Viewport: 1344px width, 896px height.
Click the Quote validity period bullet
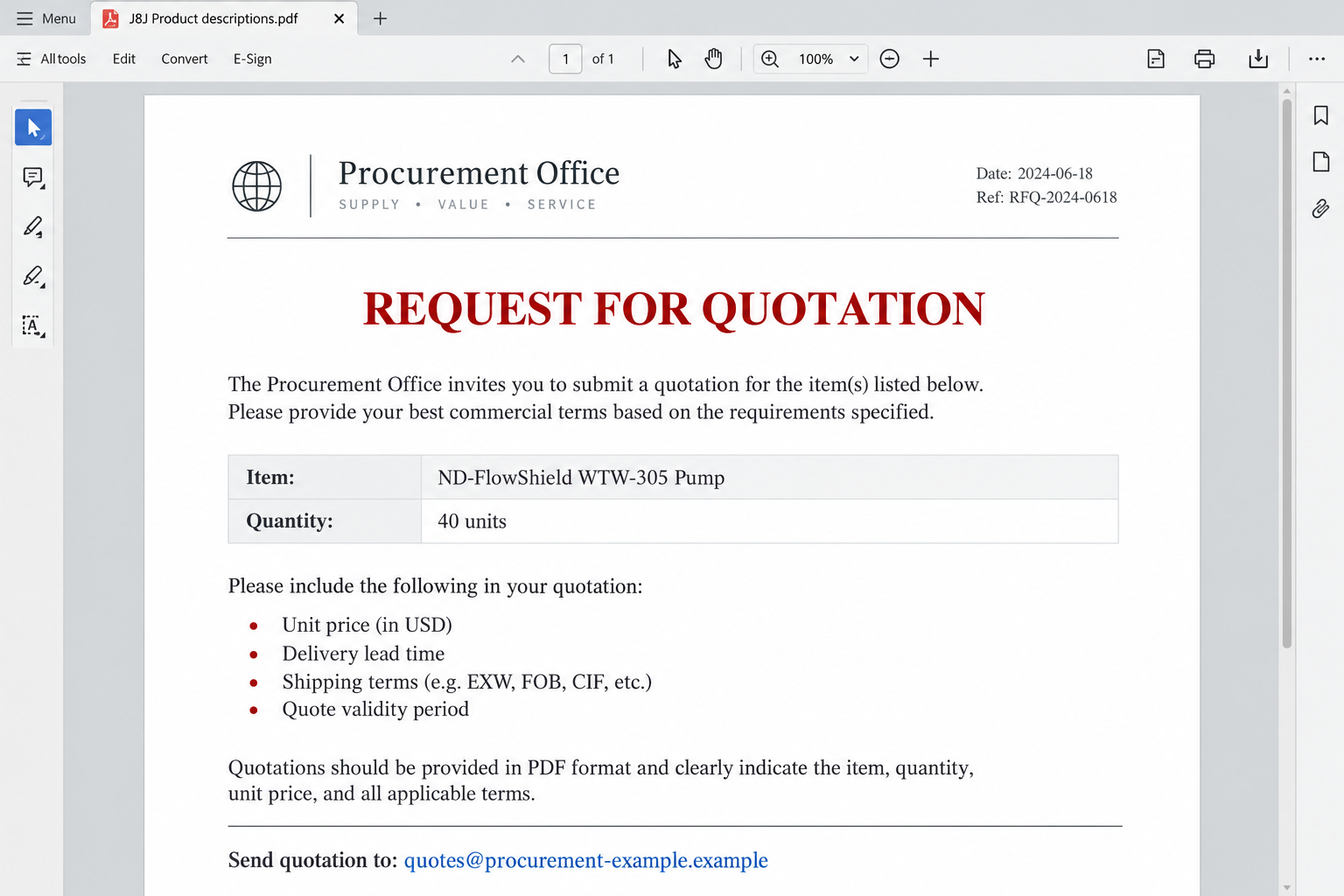pyautogui.click(x=375, y=709)
